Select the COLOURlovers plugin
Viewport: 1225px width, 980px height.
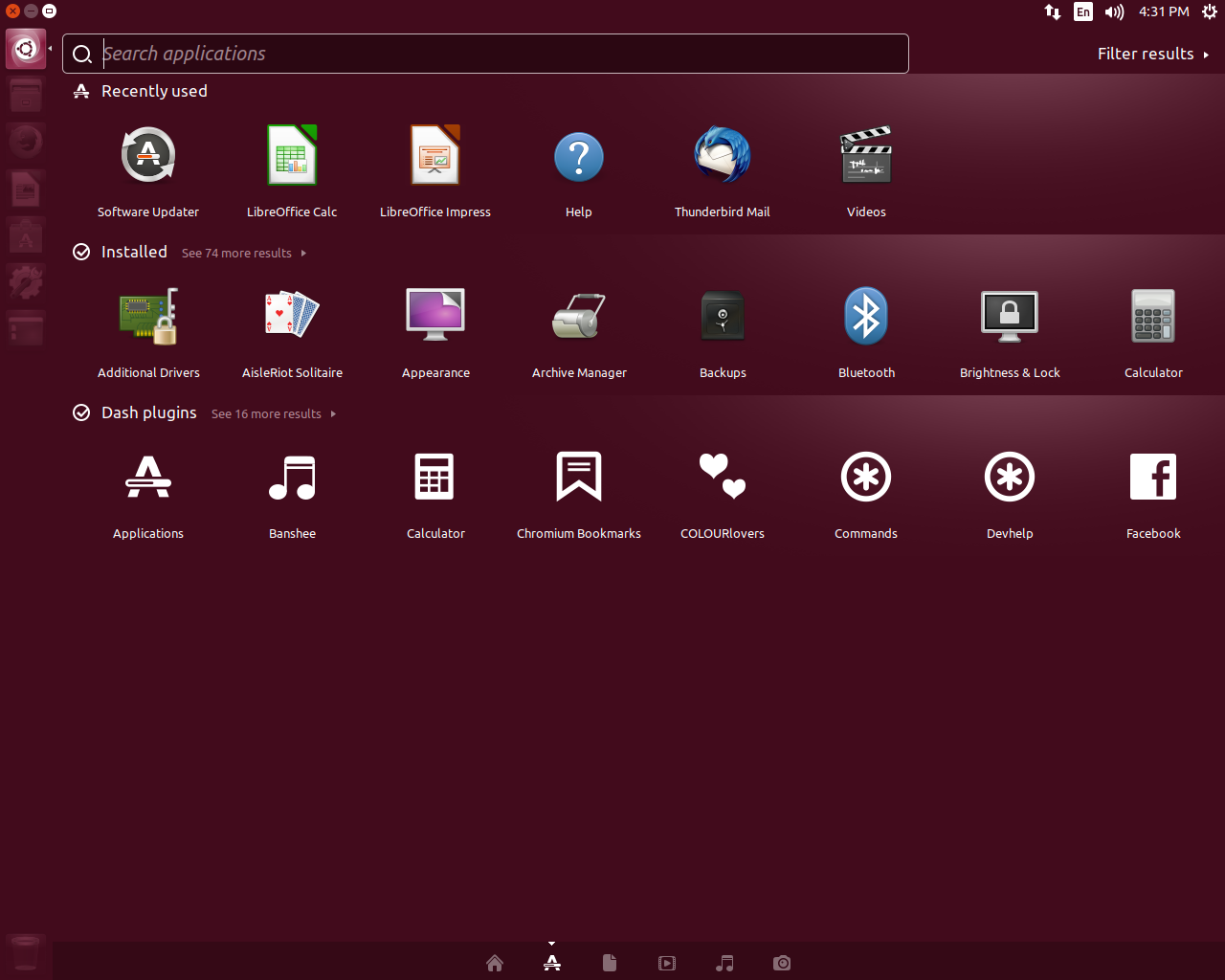(x=723, y=492)
